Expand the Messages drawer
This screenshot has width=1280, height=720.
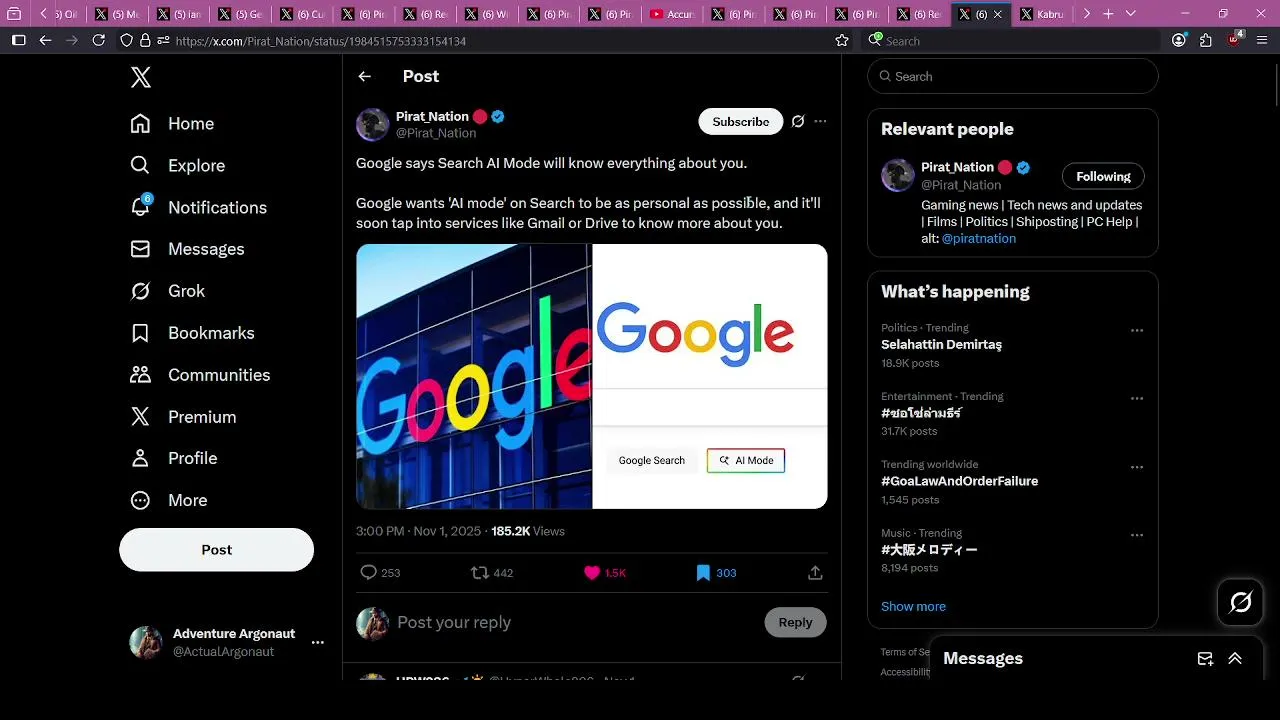(1235, 659)
